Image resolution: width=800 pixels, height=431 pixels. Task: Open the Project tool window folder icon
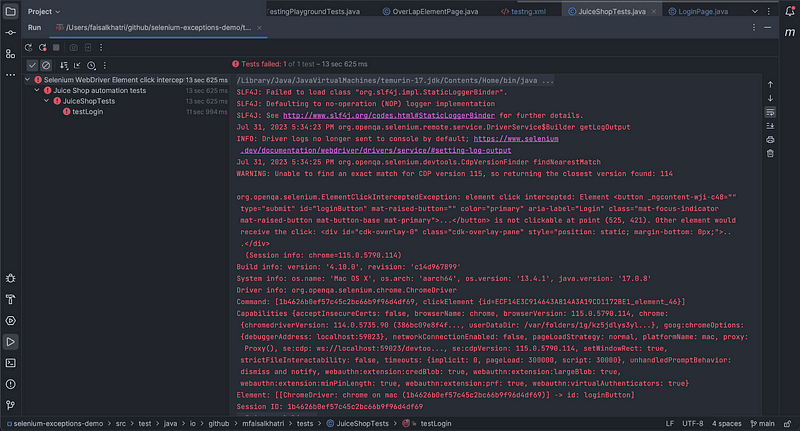10,11
